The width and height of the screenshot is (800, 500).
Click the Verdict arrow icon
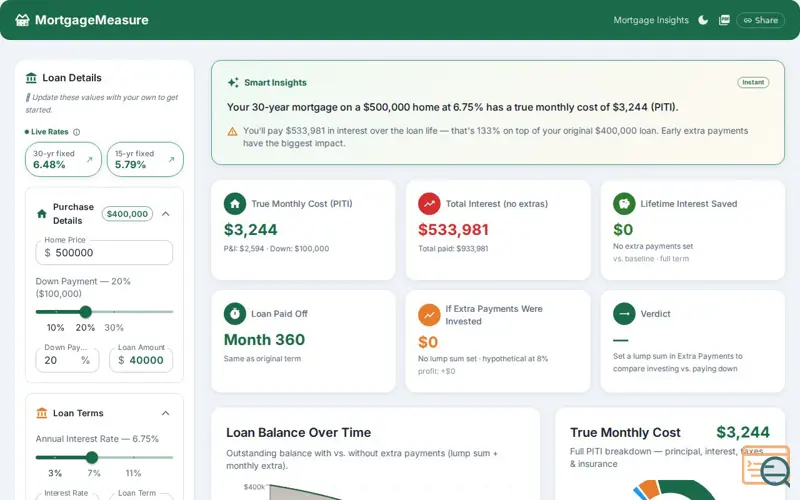tap(624, 314)
